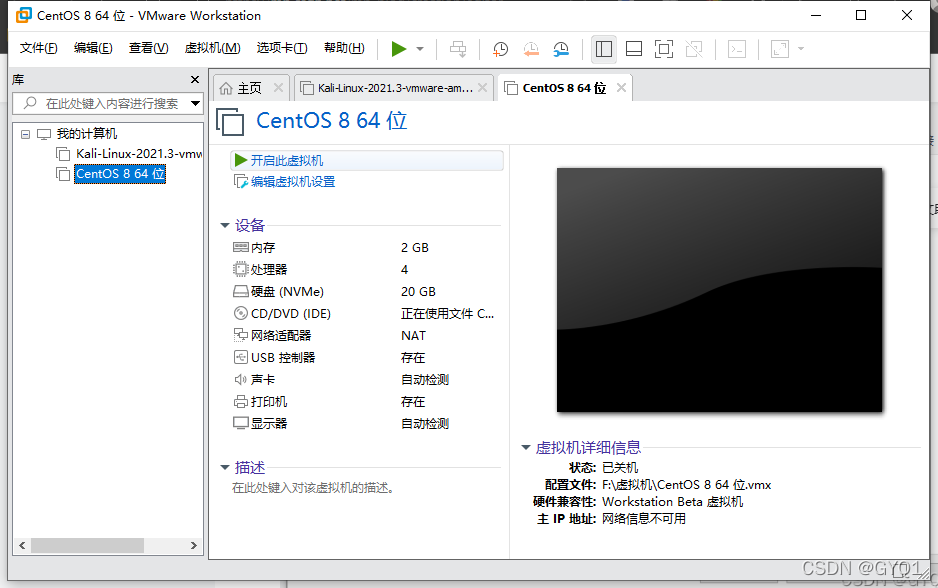This screenshot has width=938, height=588.
Task: Take a snapshot of the virtual machine
Action: 501,48
